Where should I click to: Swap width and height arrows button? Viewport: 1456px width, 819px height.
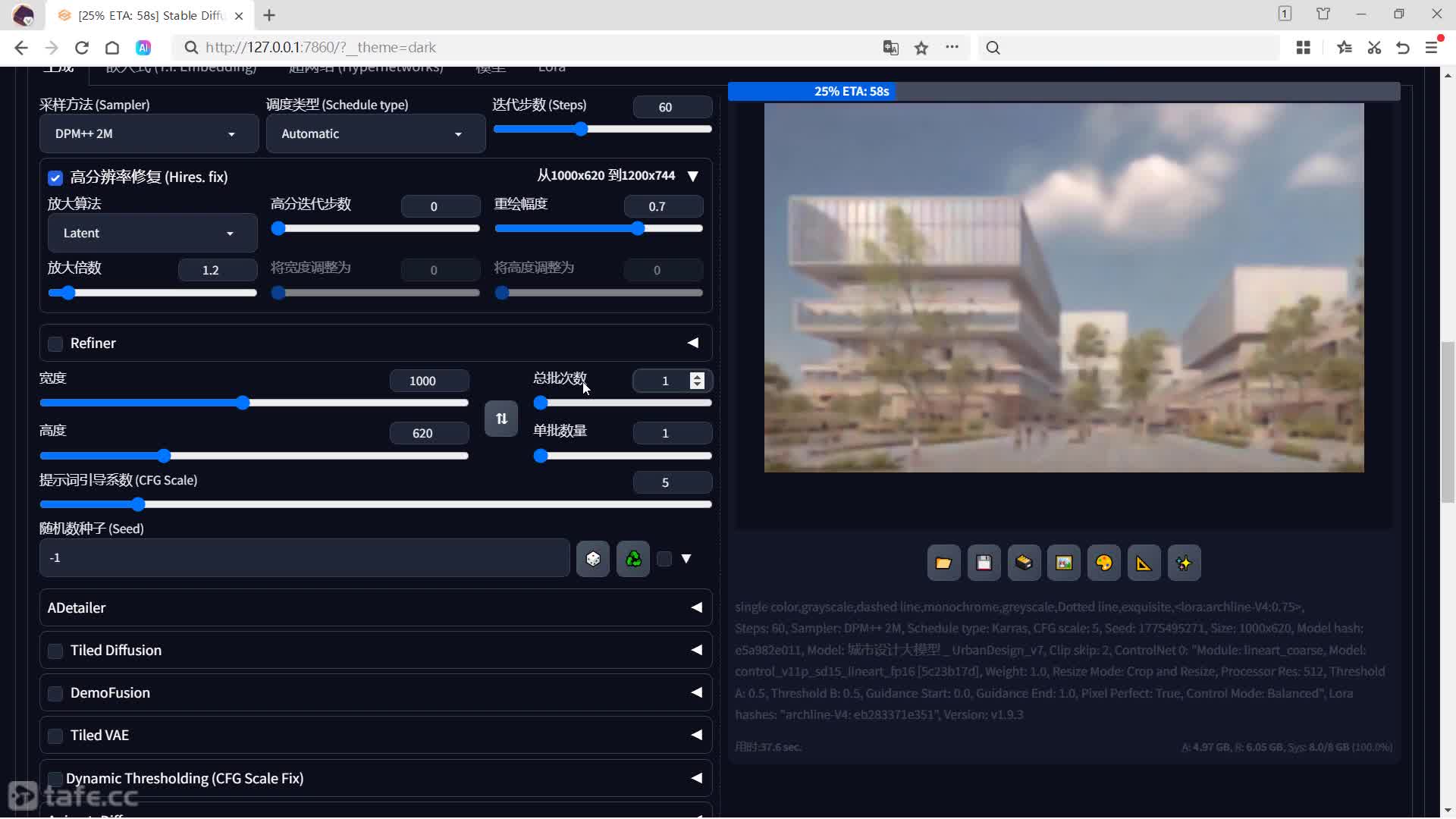pyautogui.click(x=501, y=419)
